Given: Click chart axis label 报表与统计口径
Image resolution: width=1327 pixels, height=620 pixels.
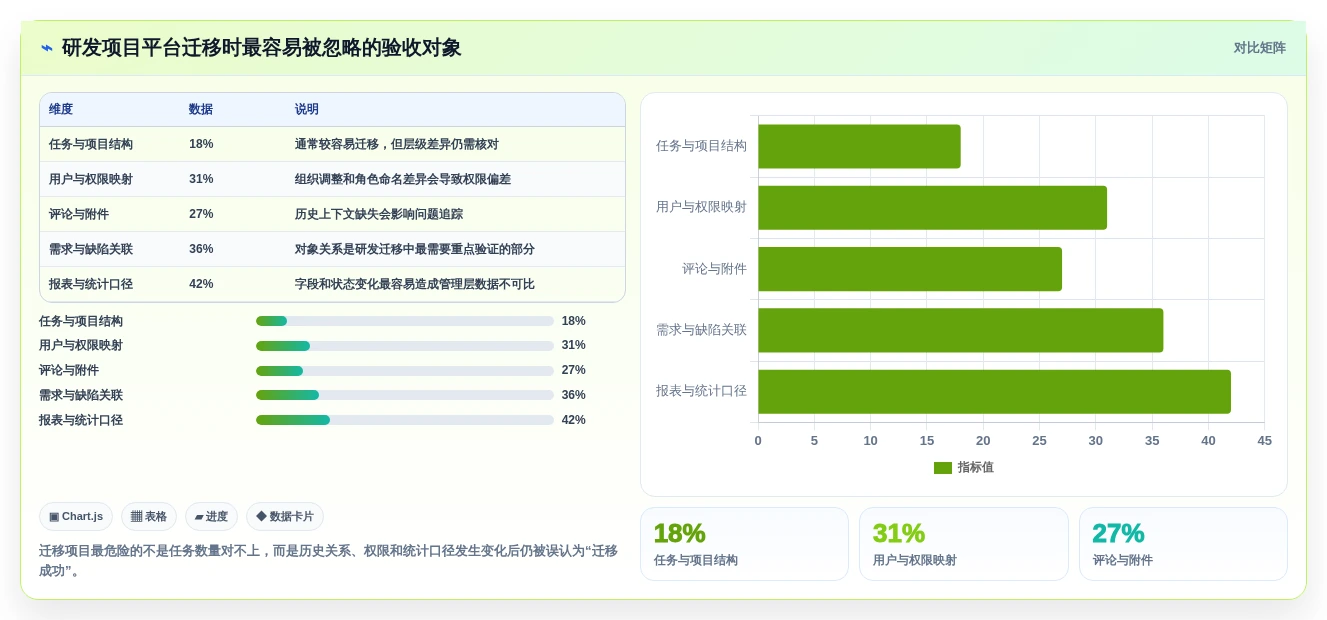Looking at the screenshot, I should coord(701,391).
